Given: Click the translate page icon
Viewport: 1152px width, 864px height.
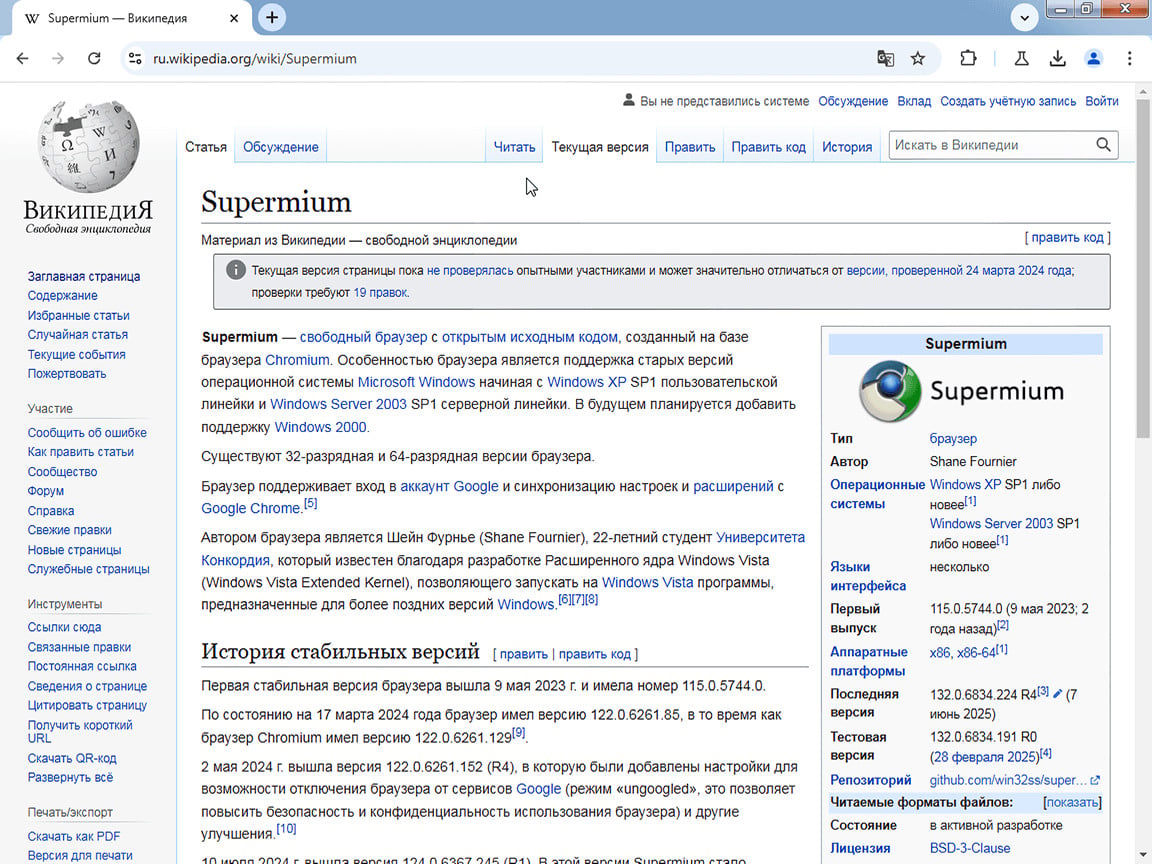Looking at the screenshot, I should (885, 59).
